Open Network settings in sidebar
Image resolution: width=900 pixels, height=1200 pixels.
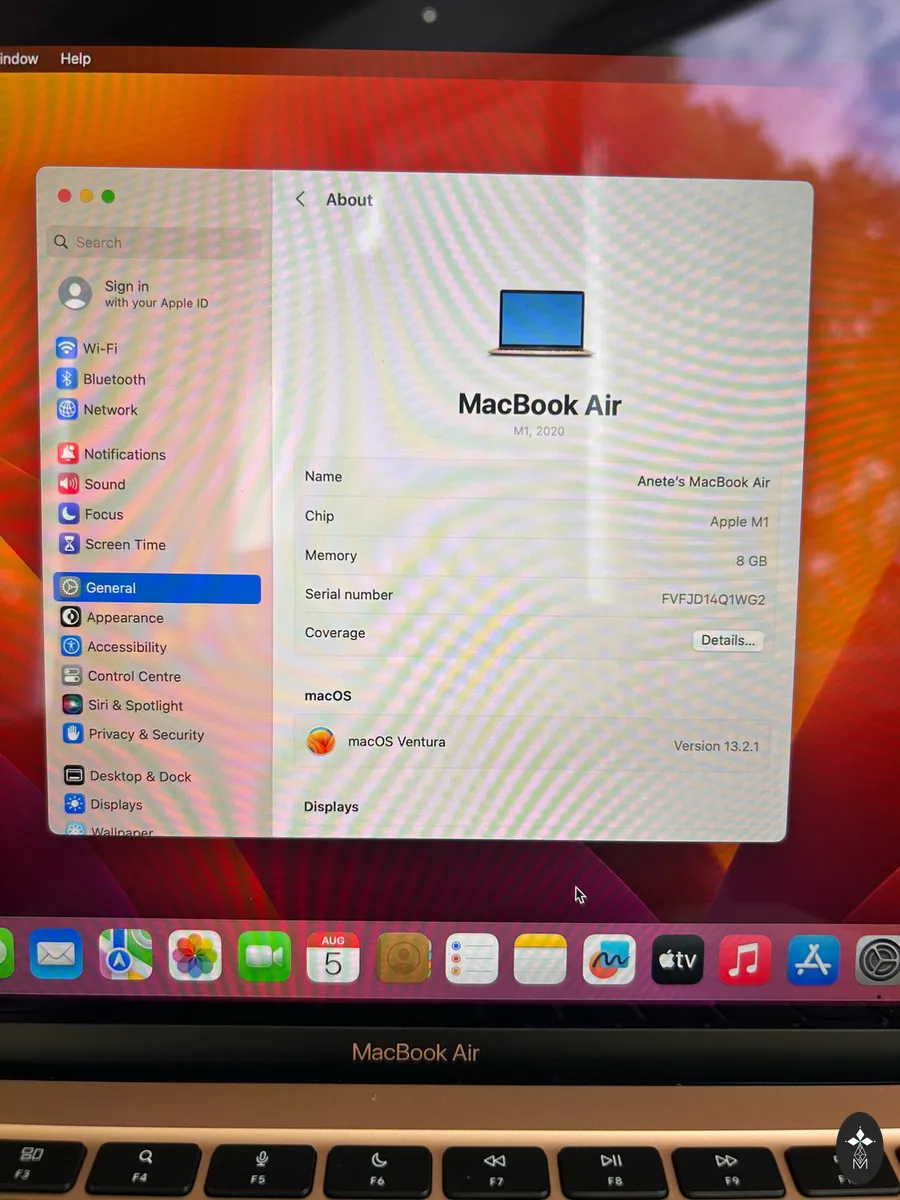97,410
